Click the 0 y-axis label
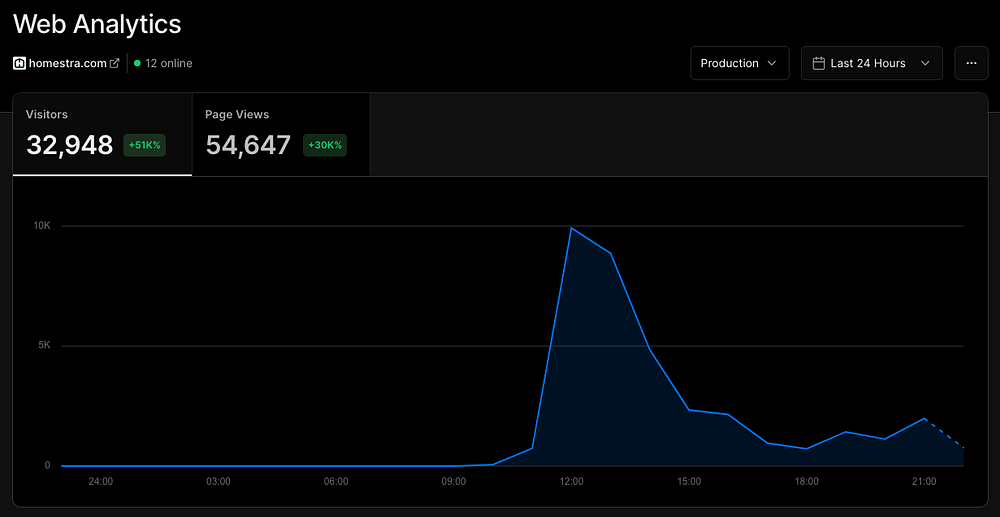The image size is (1000, 517). coord(47,465)
